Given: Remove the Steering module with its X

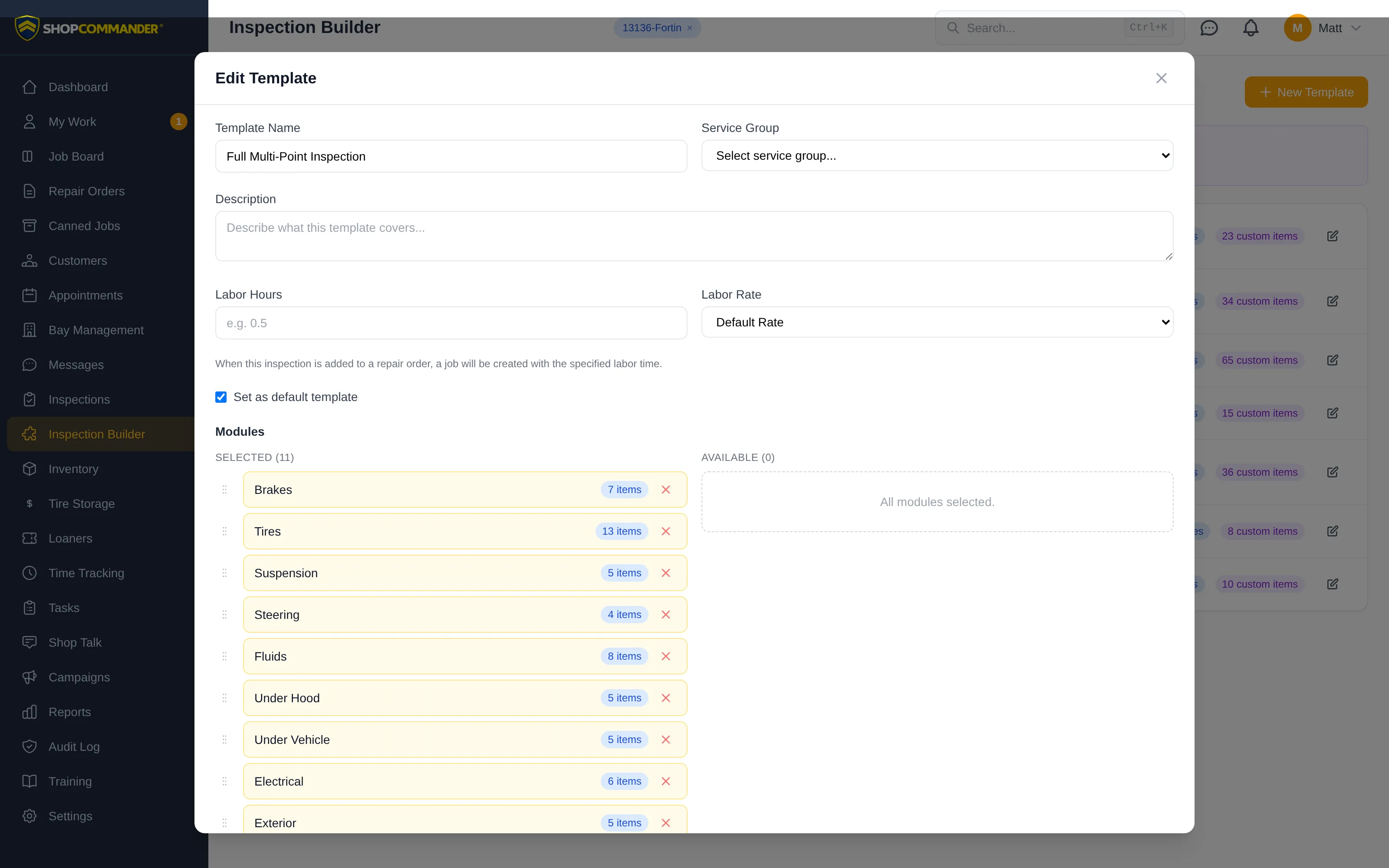Looking at the screenshot, I should coord(666,615).
